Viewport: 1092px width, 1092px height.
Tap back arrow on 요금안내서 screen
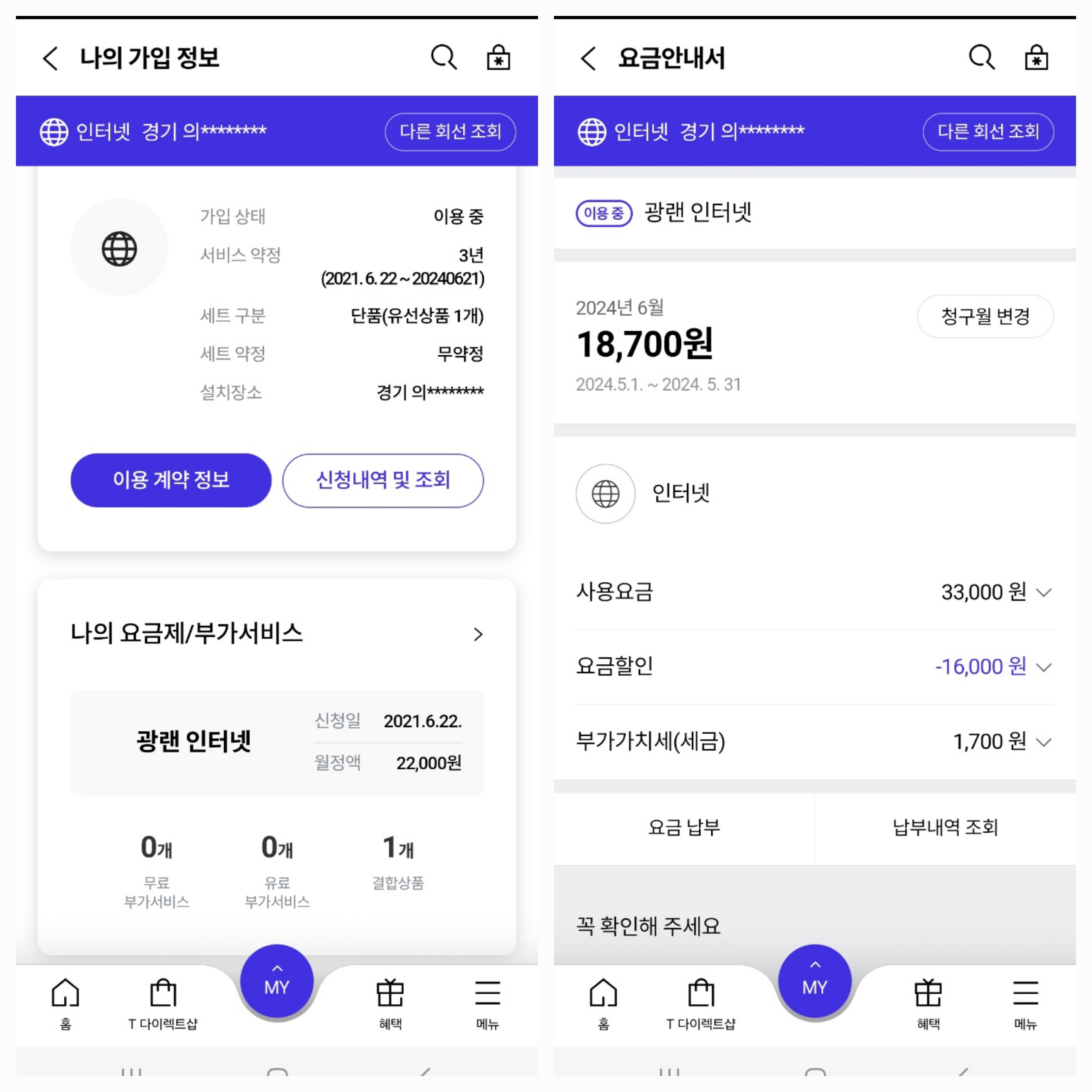589,58
